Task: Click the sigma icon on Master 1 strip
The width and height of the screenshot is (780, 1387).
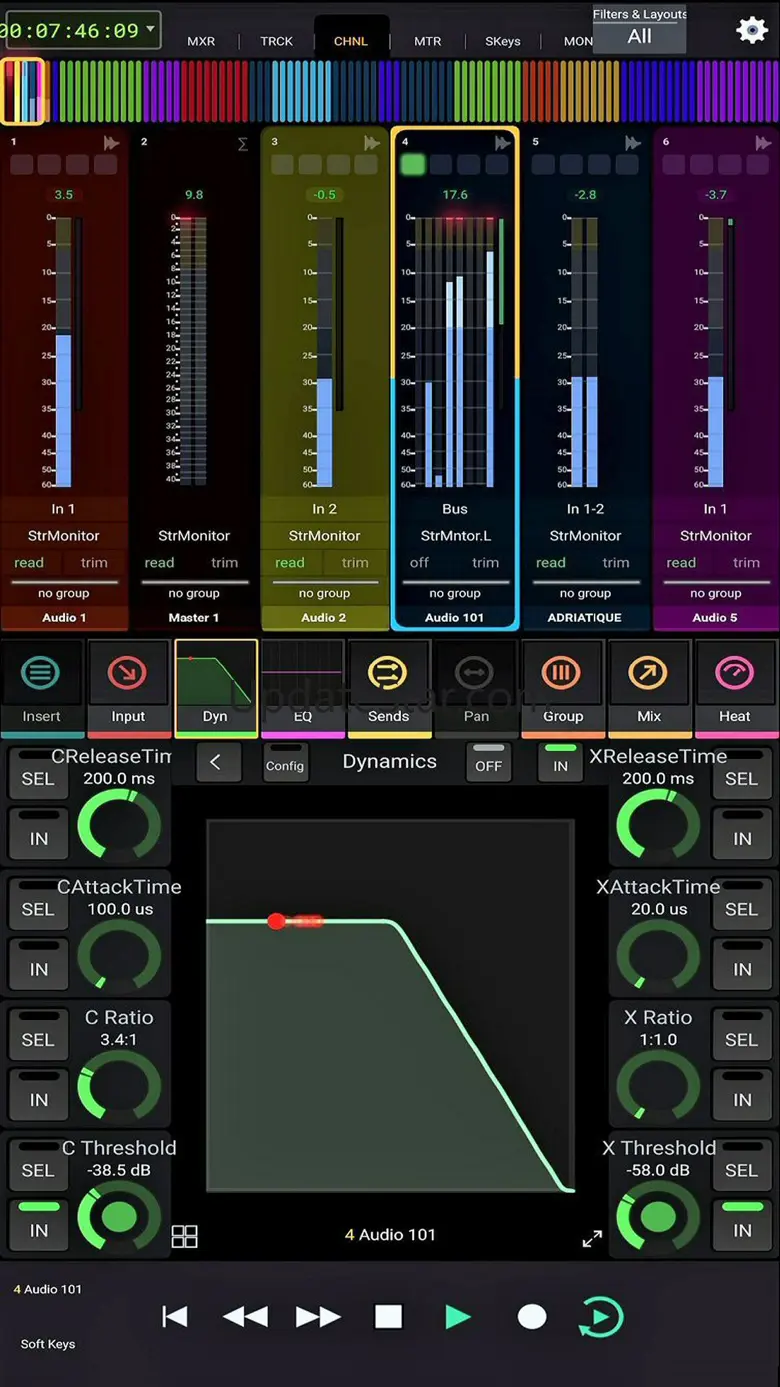Action: tap(242, 144)
